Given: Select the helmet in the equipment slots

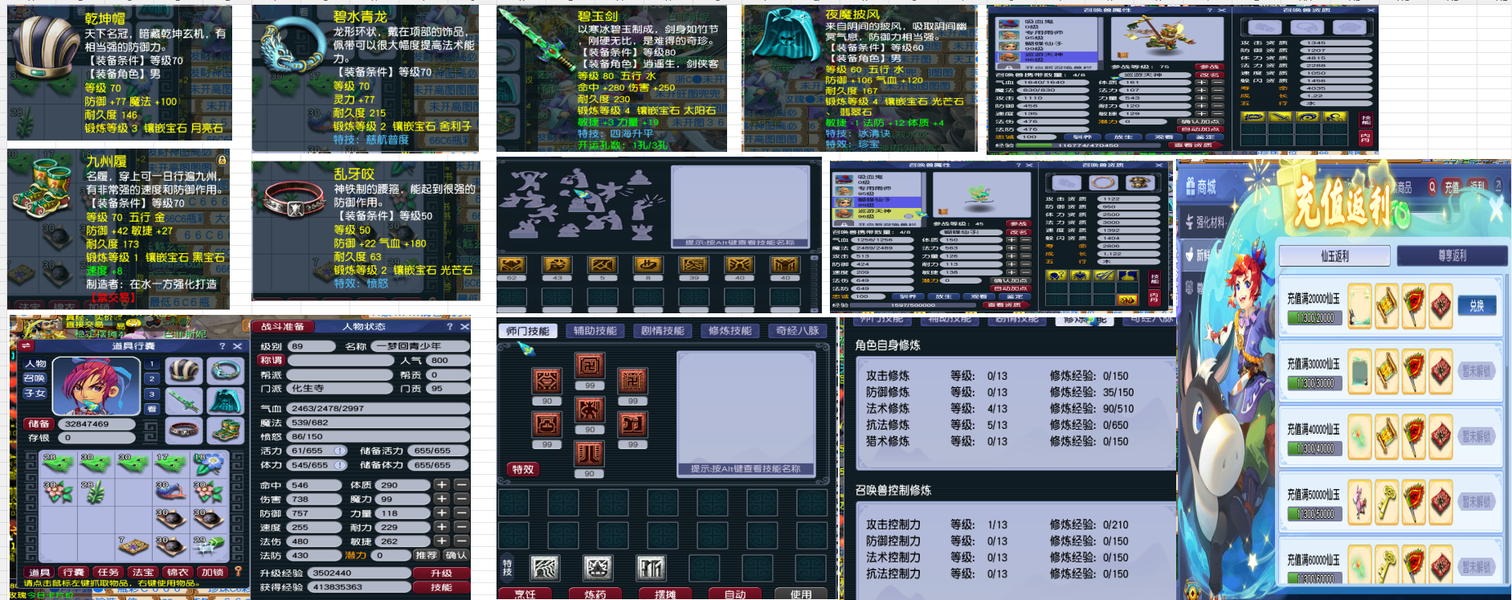Looking at the screenshot, I should pyautogui.click(x=184, y=371).
